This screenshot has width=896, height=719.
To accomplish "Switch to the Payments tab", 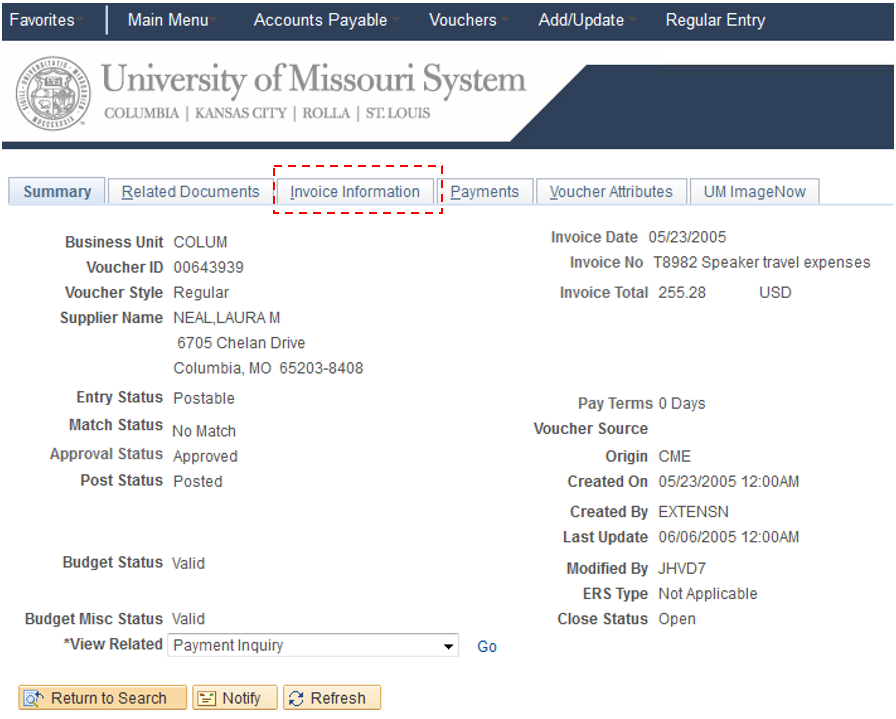I will click(x=485, y=191).
